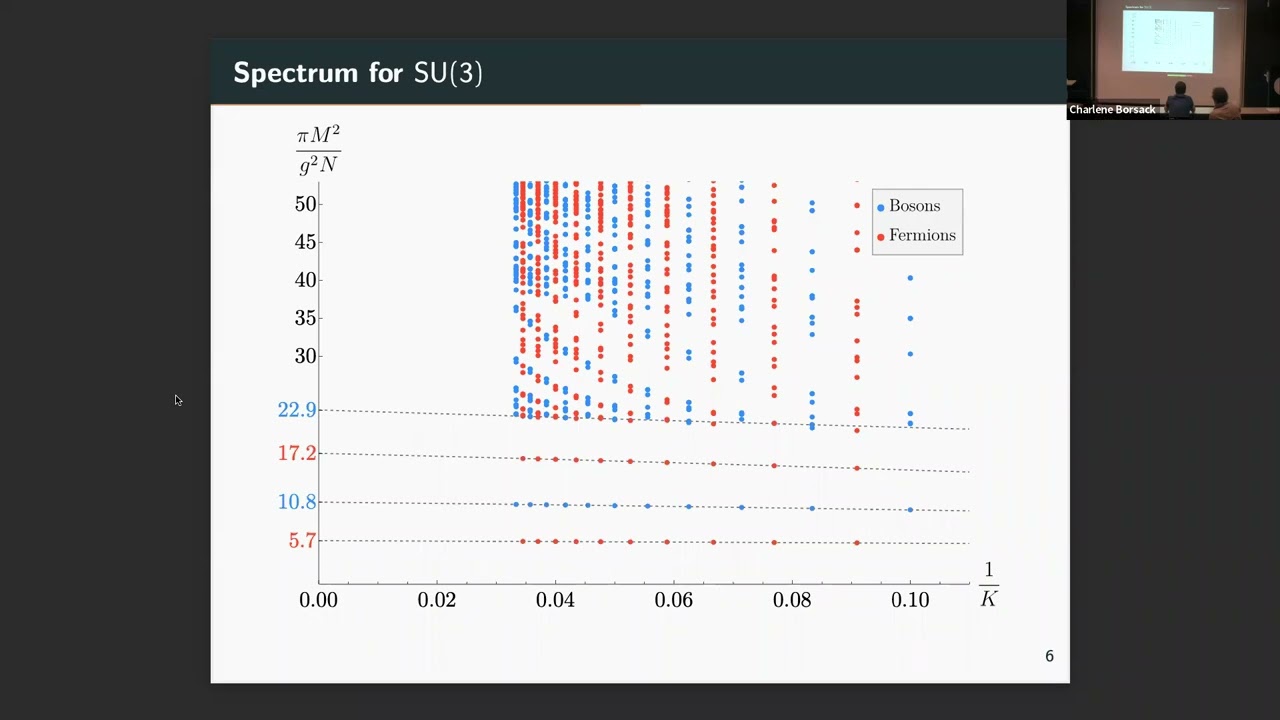This screenshot has width=1280, height=720.
Task: Click the x-axis tick label 0.04
Action: [555, 600]
